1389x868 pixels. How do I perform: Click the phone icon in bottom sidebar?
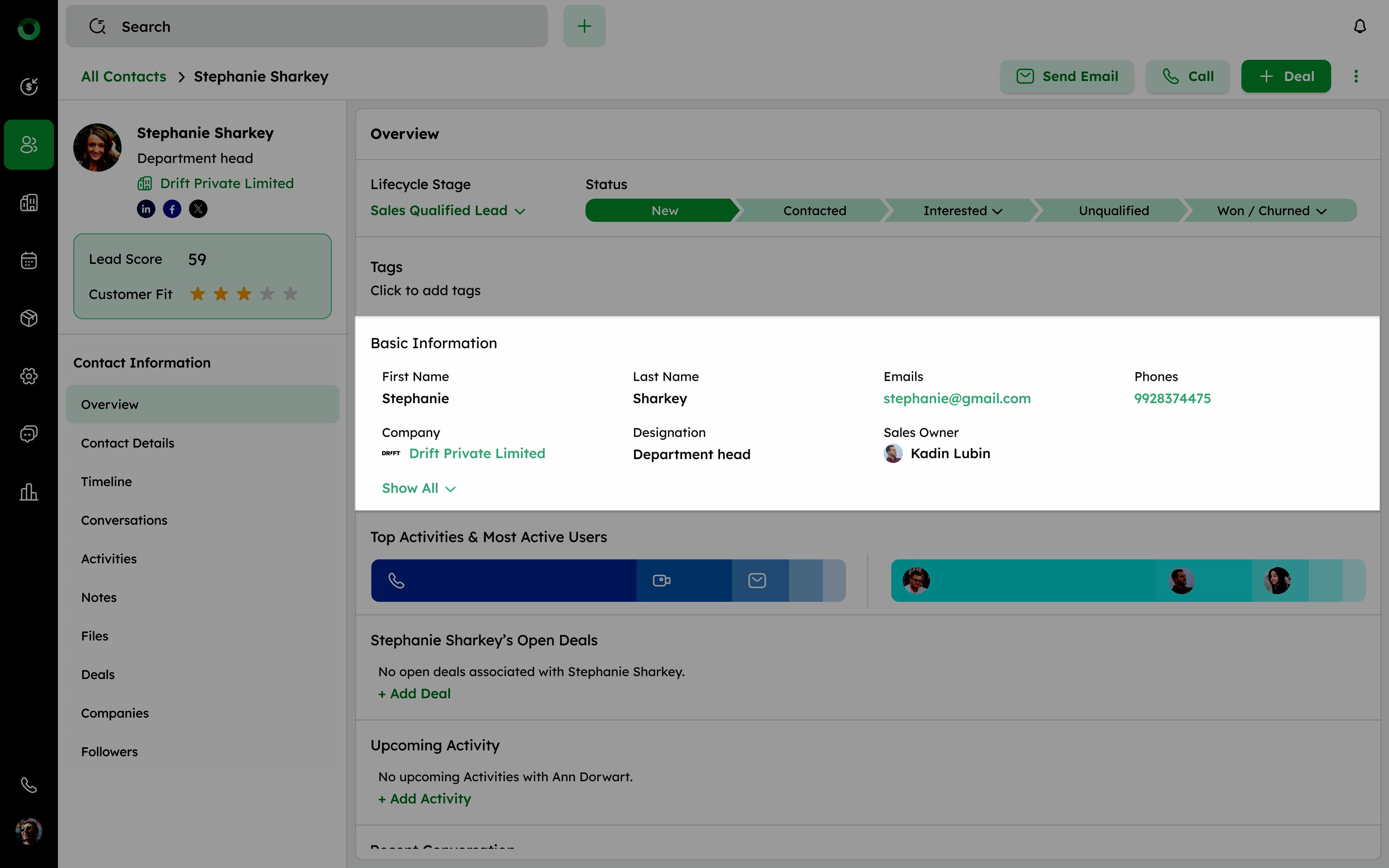tap(29, 785)
